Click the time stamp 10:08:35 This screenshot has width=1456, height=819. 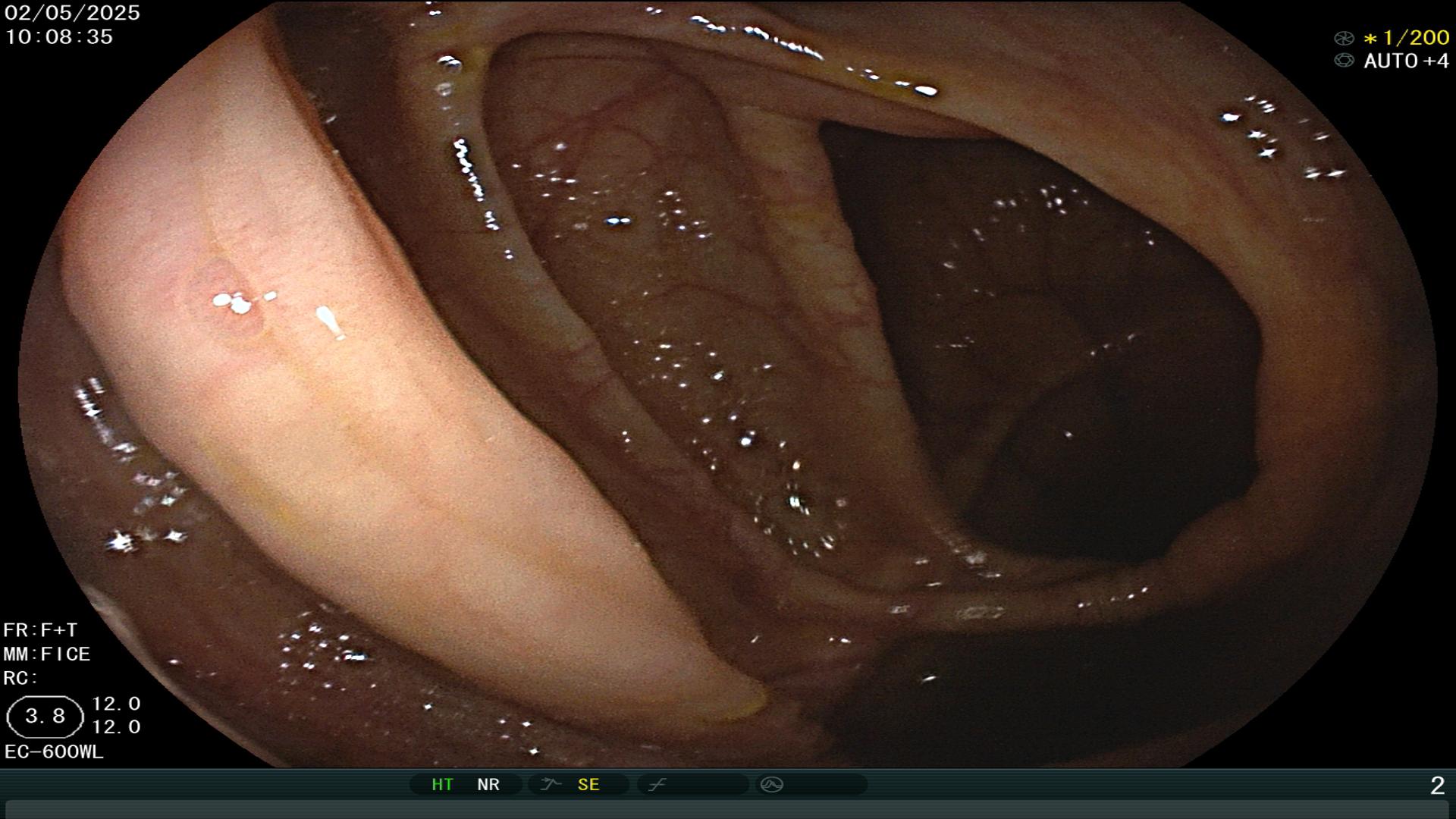pos(59,37)
